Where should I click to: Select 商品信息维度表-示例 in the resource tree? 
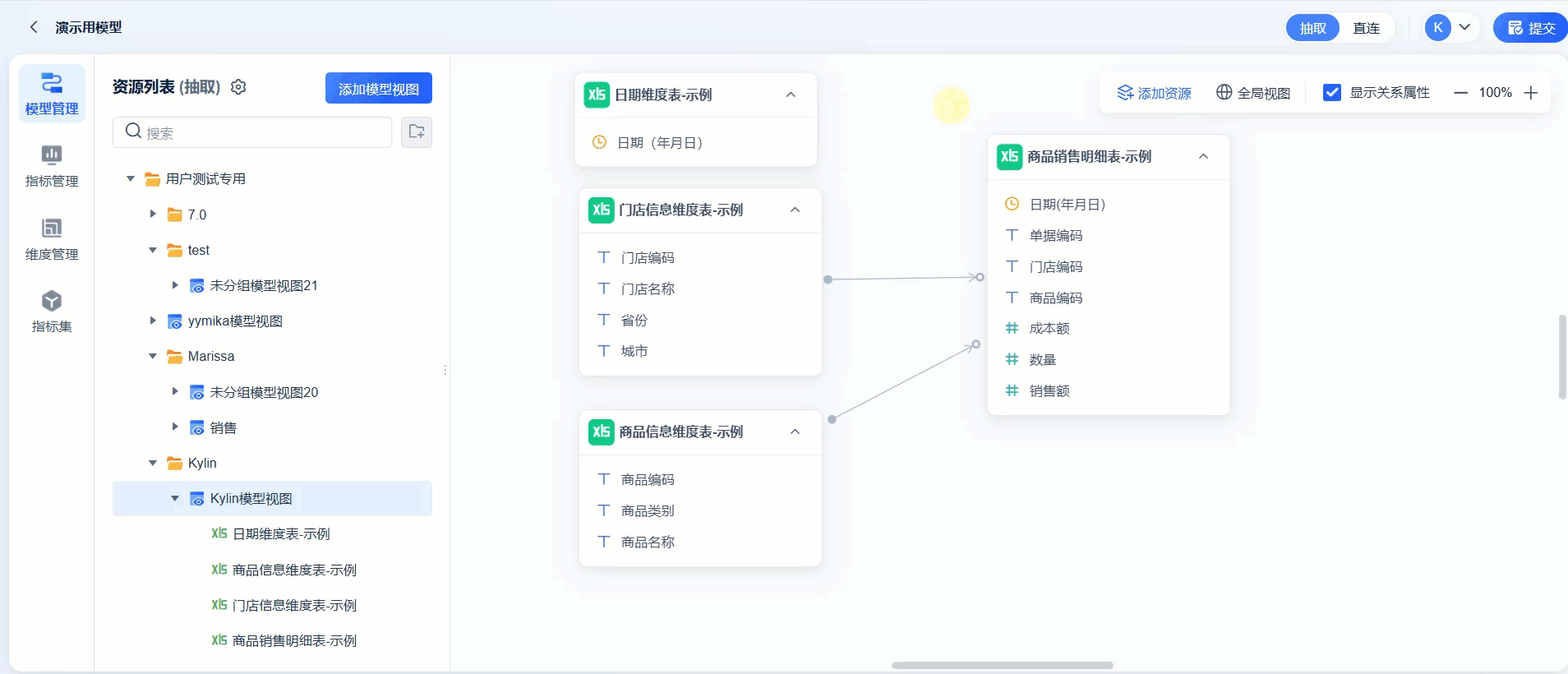point(294,570)
